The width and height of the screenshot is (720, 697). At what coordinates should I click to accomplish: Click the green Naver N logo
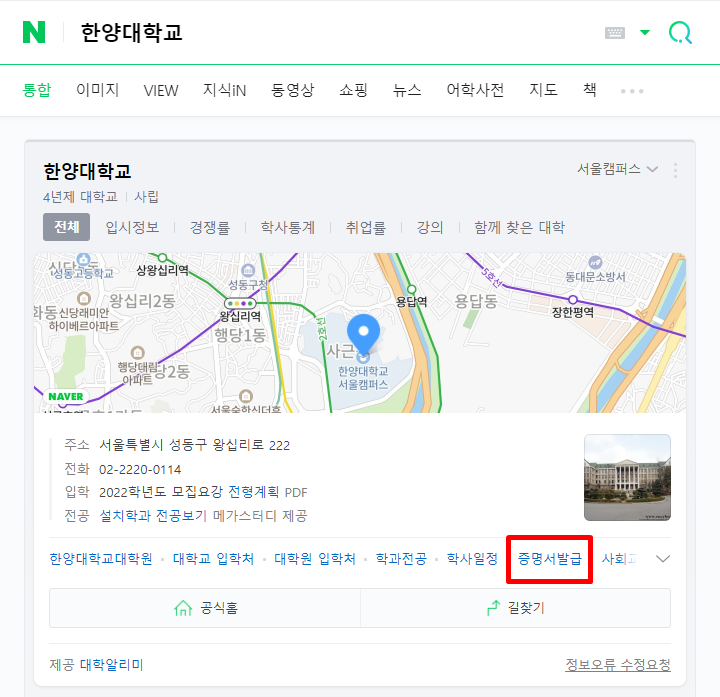point(34,32)
